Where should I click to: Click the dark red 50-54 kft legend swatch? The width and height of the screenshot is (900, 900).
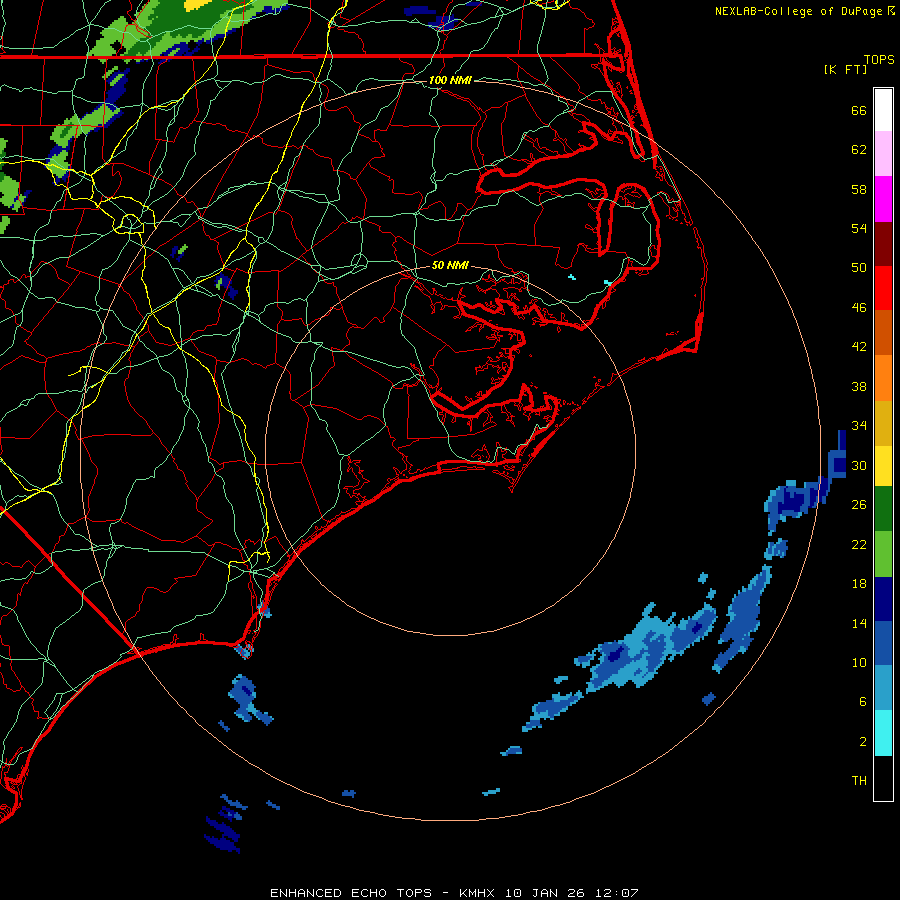[x=883, y=243]
